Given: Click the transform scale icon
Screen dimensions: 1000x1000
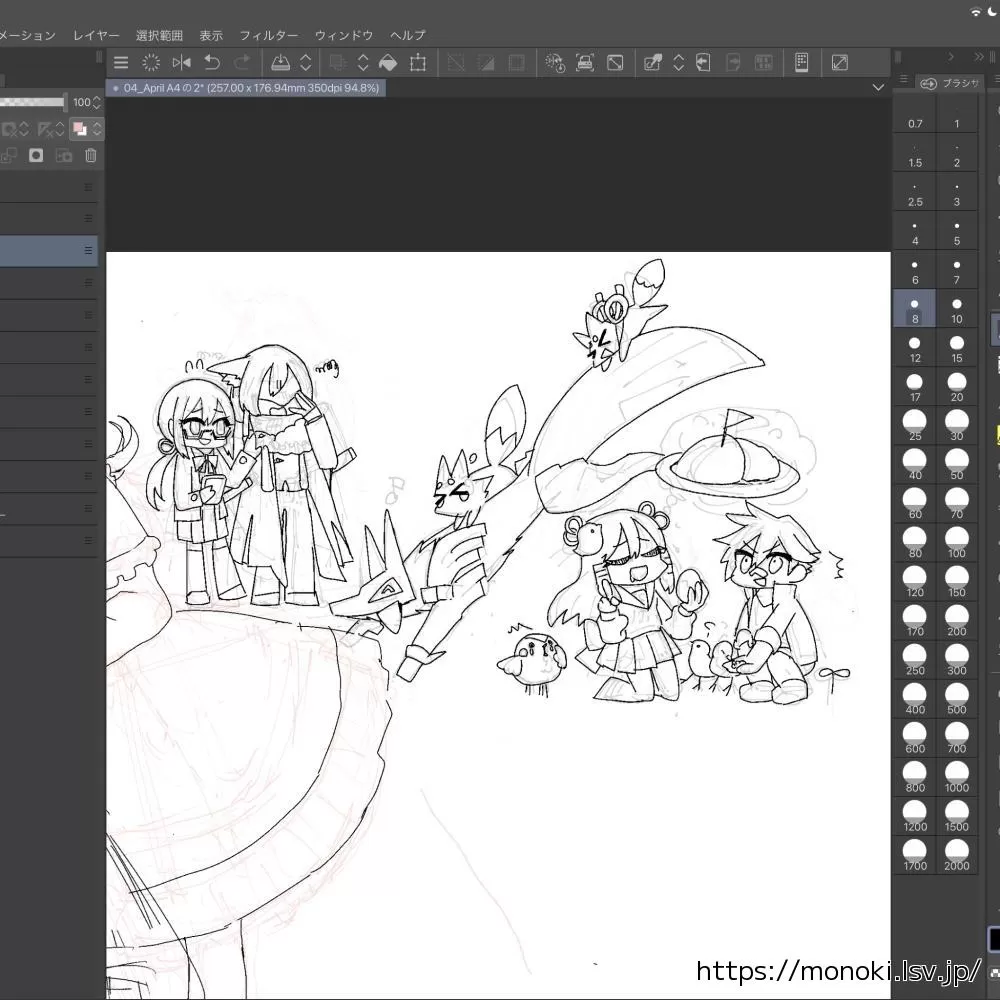Looking at the screenshot, I should (x=418, y=63).
